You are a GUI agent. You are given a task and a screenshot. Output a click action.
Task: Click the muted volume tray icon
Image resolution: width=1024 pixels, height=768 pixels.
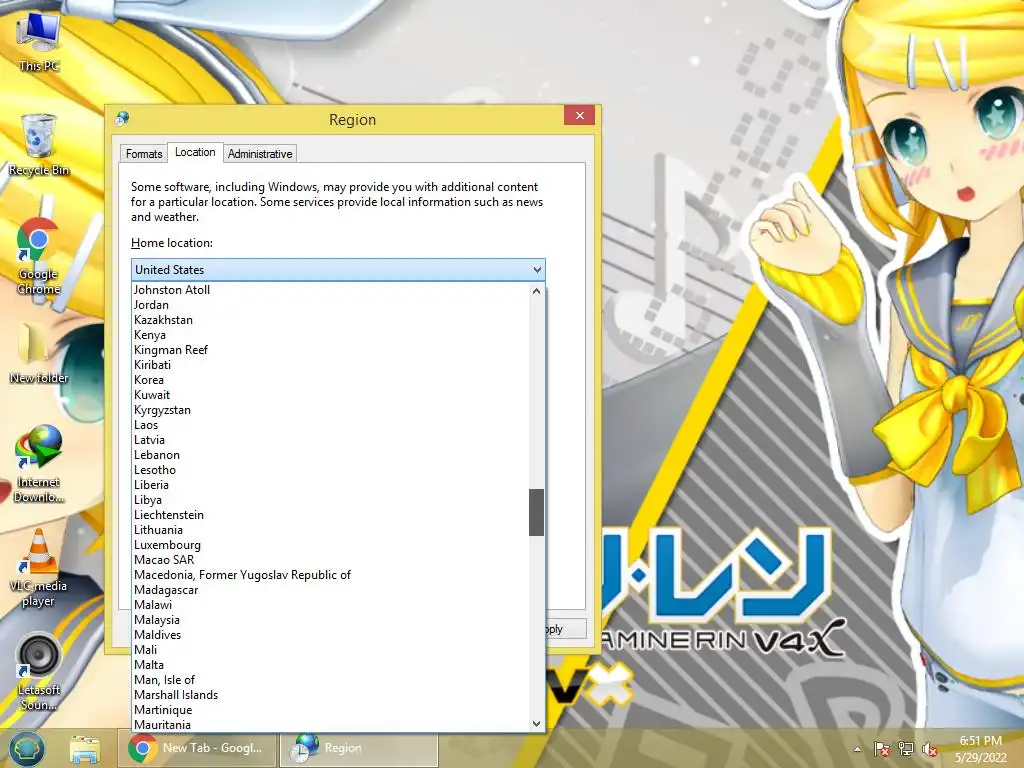coord(929,749)
